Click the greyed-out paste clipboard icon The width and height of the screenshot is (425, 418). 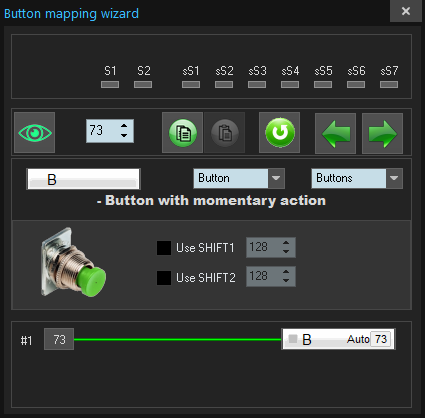tap(225, 133)
